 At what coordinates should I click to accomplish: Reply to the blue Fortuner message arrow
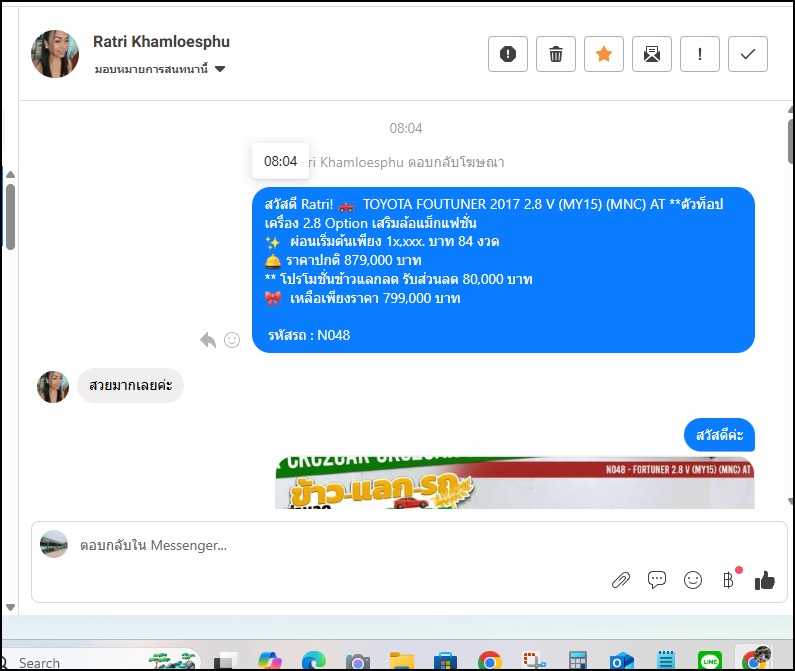[208, 340]
